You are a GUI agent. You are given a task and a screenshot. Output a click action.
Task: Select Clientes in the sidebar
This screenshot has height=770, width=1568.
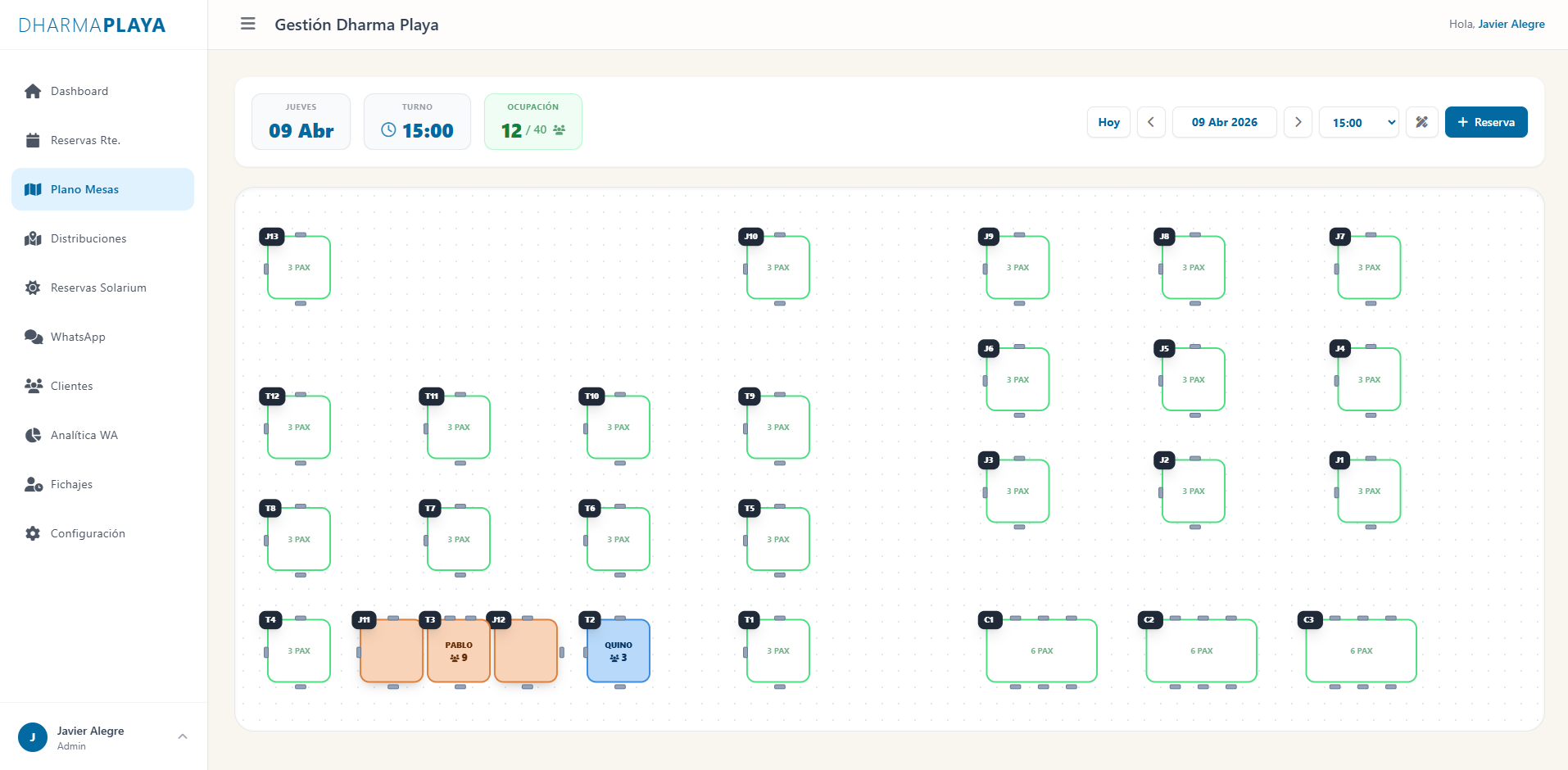pyautogui.click(x=102, y=386)
